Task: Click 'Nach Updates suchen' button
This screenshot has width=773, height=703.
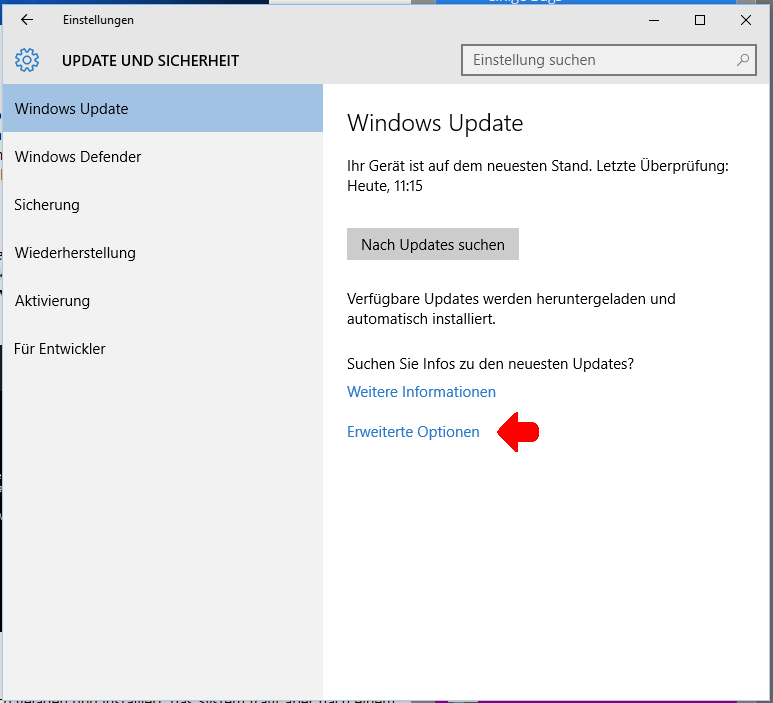Action: pyautogui.click(x=433, y=244)
